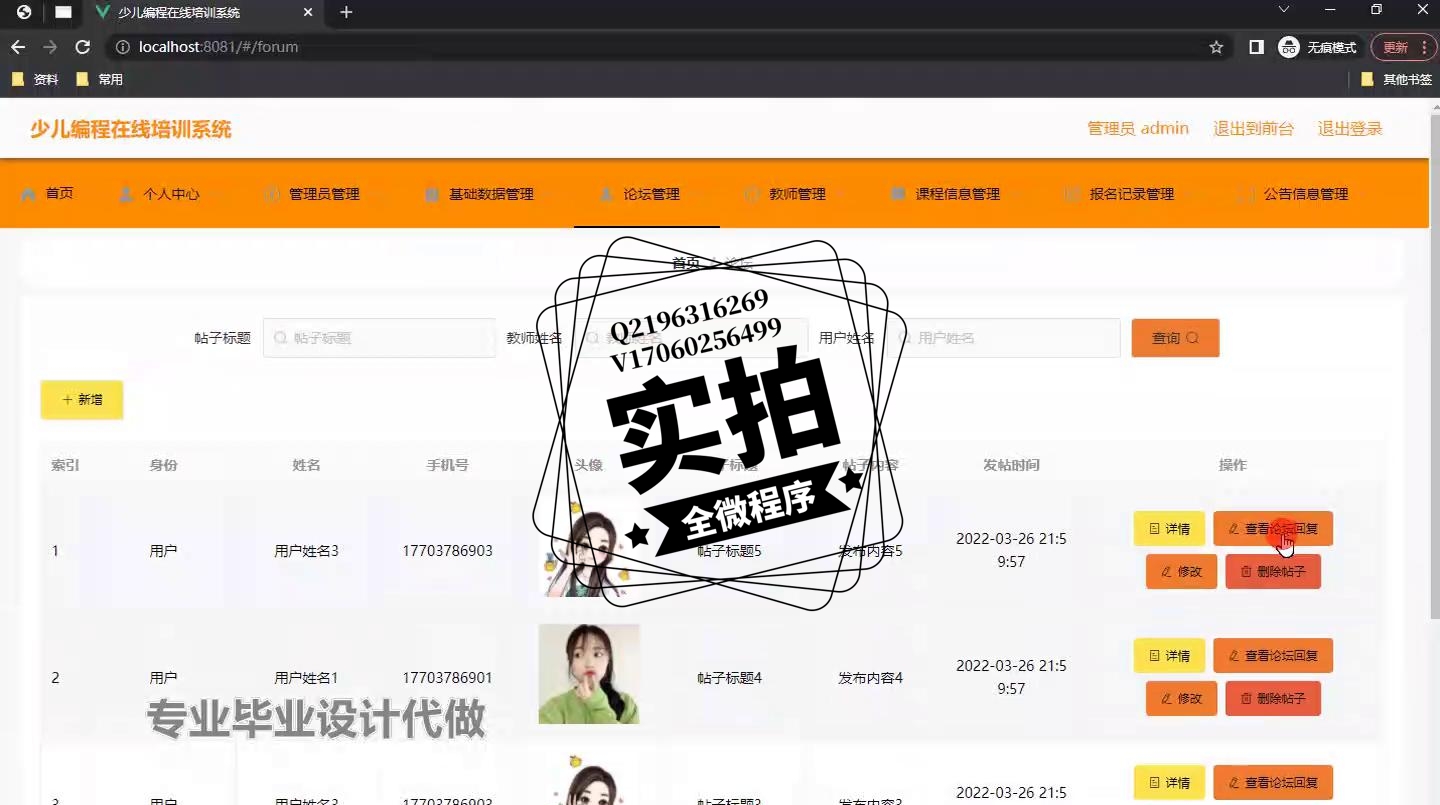Open 详情 for 帖子标题4 row
Viewport: 1440px width, 805px height.
tap(1169, 656)
